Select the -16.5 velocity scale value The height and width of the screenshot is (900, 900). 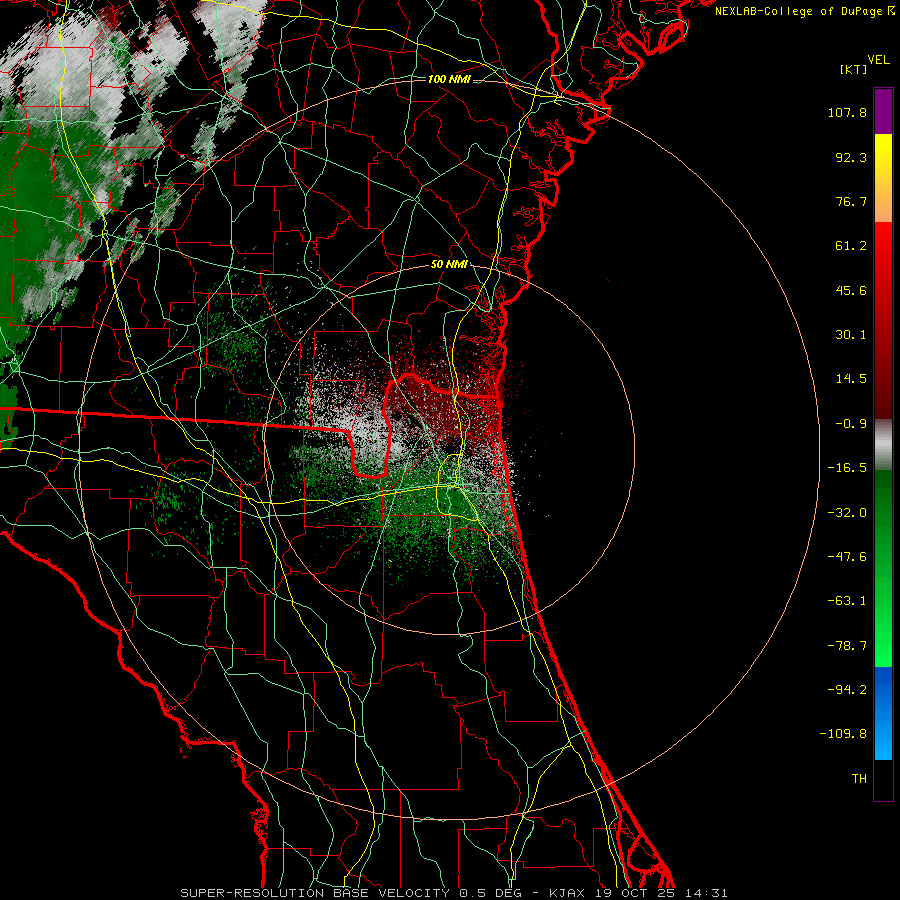pyautogui.click(x=847, y=468)
